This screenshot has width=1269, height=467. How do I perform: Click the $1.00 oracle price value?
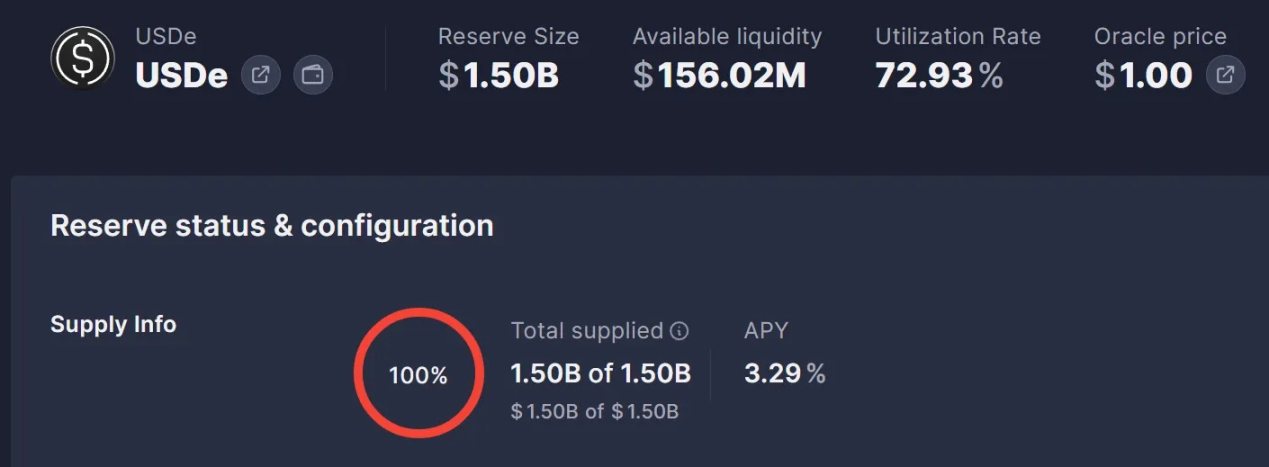[x=1143, y=75]
